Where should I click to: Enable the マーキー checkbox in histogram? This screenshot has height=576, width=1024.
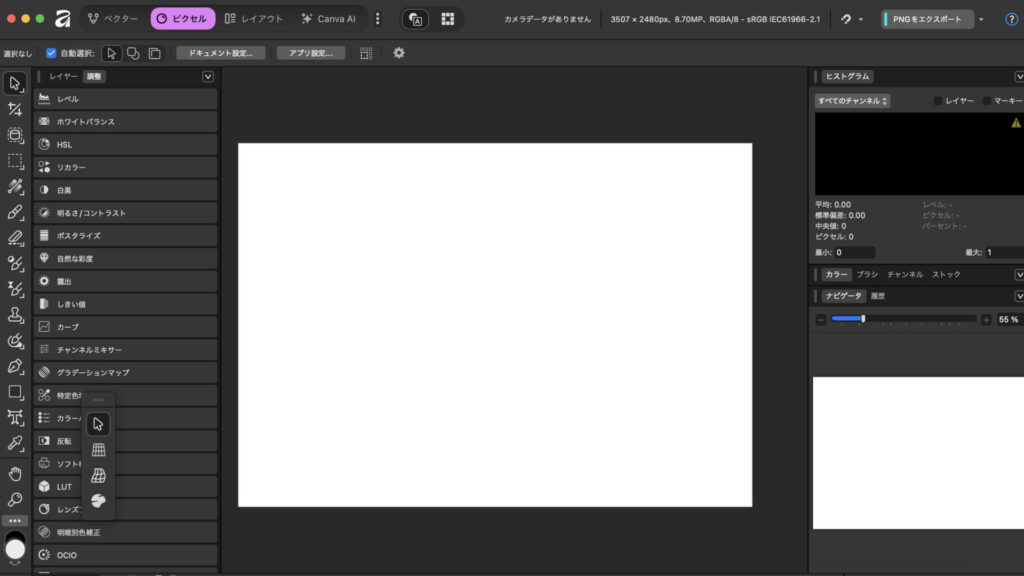click(987, 101)
